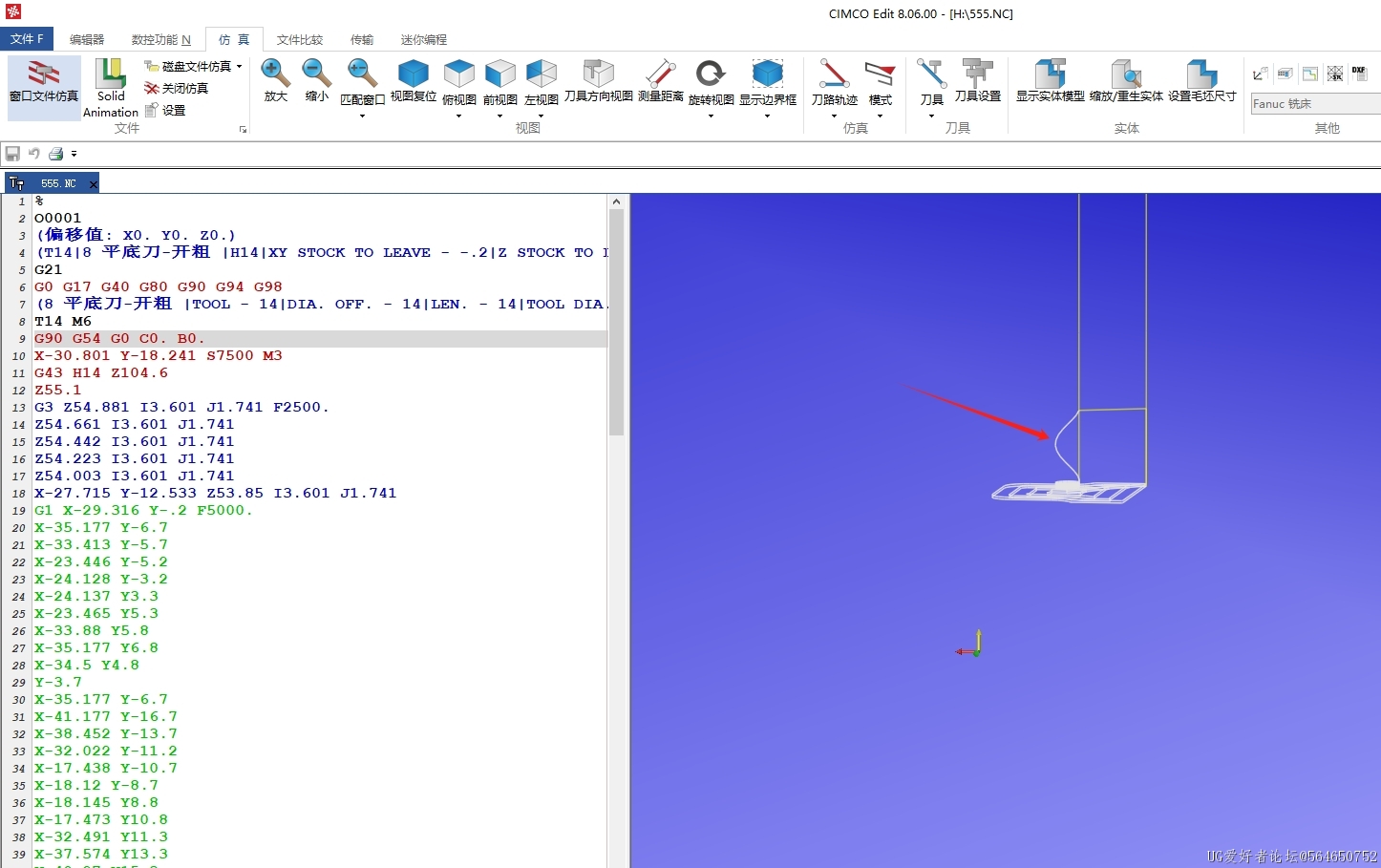
Task: Open the 文件 group dialog launcher
Action: [243, 129]
